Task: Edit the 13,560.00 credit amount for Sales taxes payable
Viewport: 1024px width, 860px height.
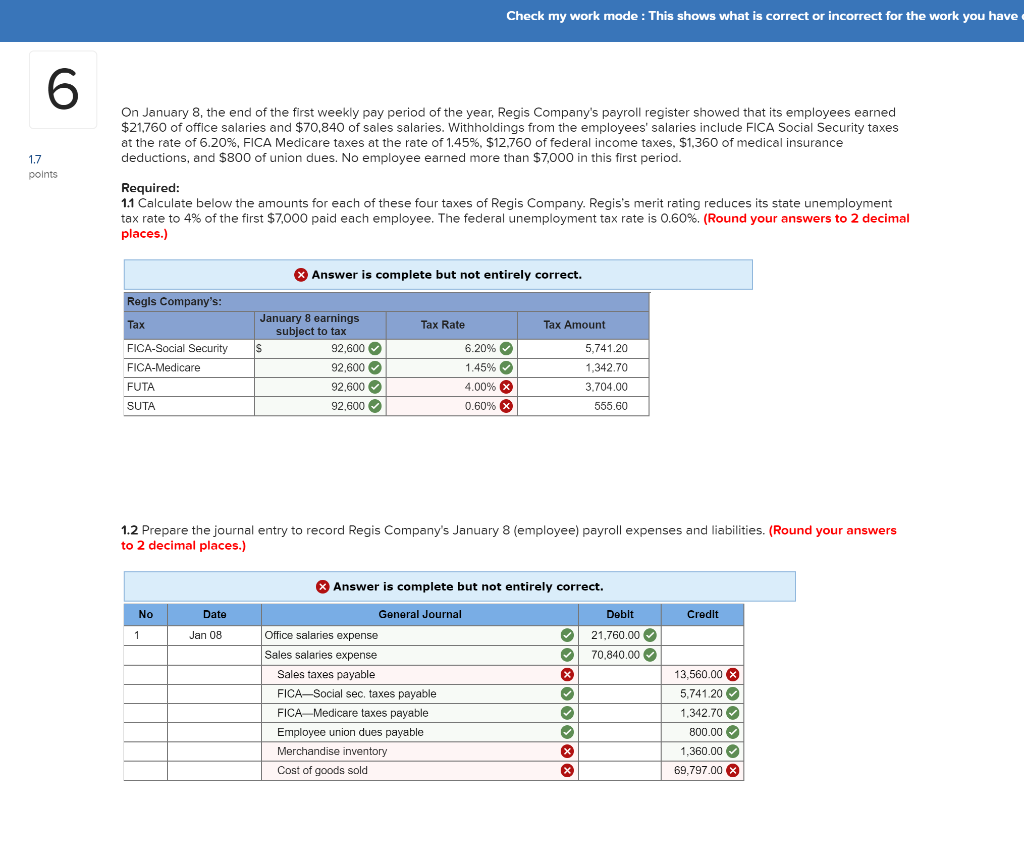Action: (700, 674)
